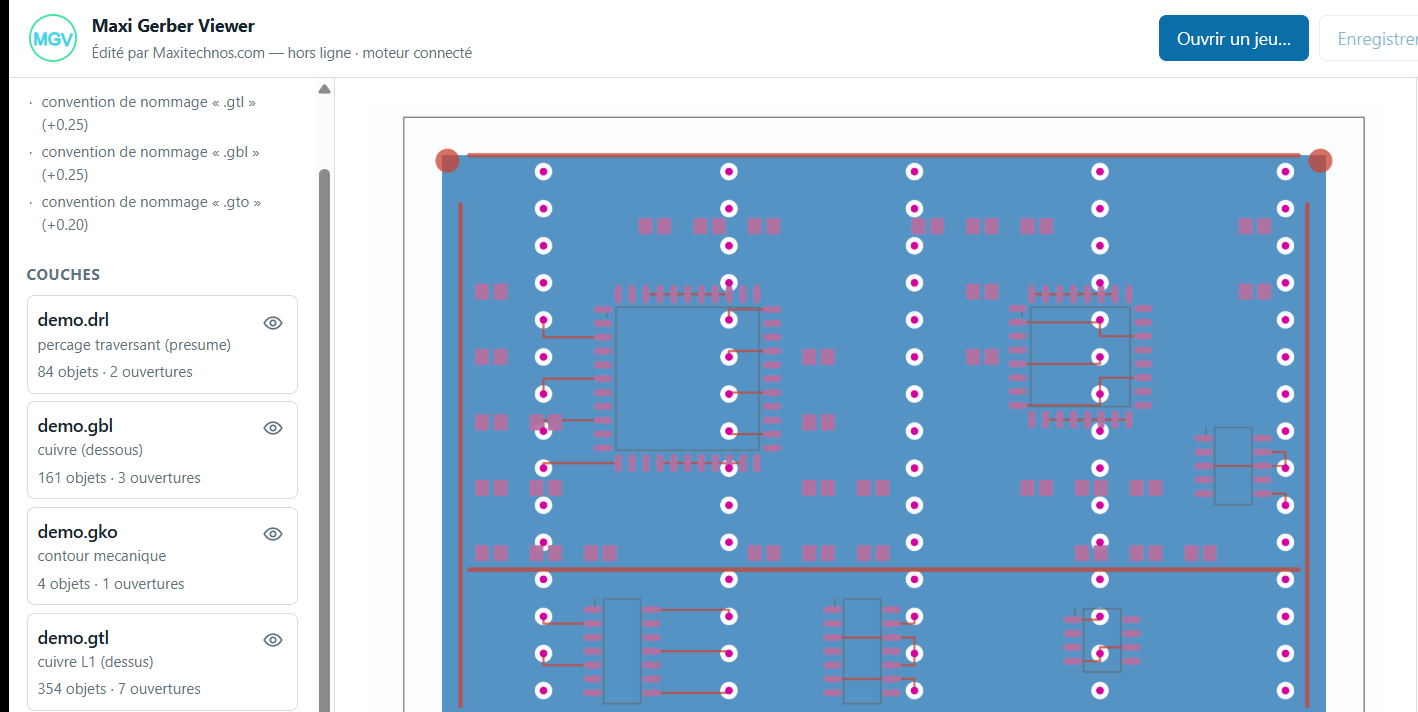Select the « .gbl » naming convention entry
Image resolution: width=1418 pixels, height=712 pixels.
pos(150,163)
